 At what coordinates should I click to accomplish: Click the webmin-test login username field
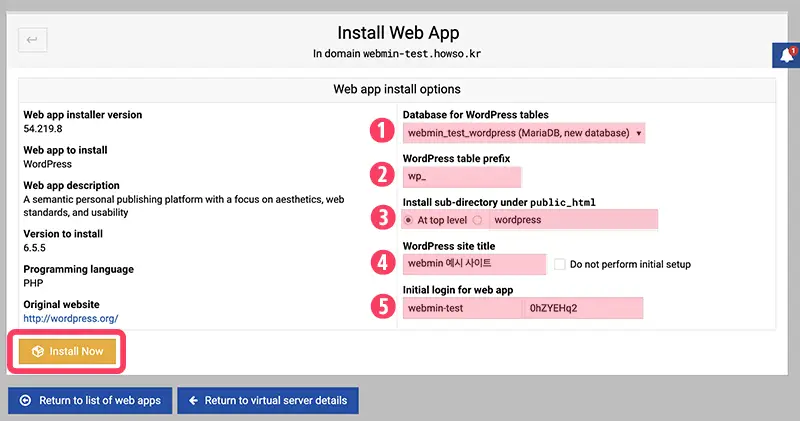pos(462,308)
